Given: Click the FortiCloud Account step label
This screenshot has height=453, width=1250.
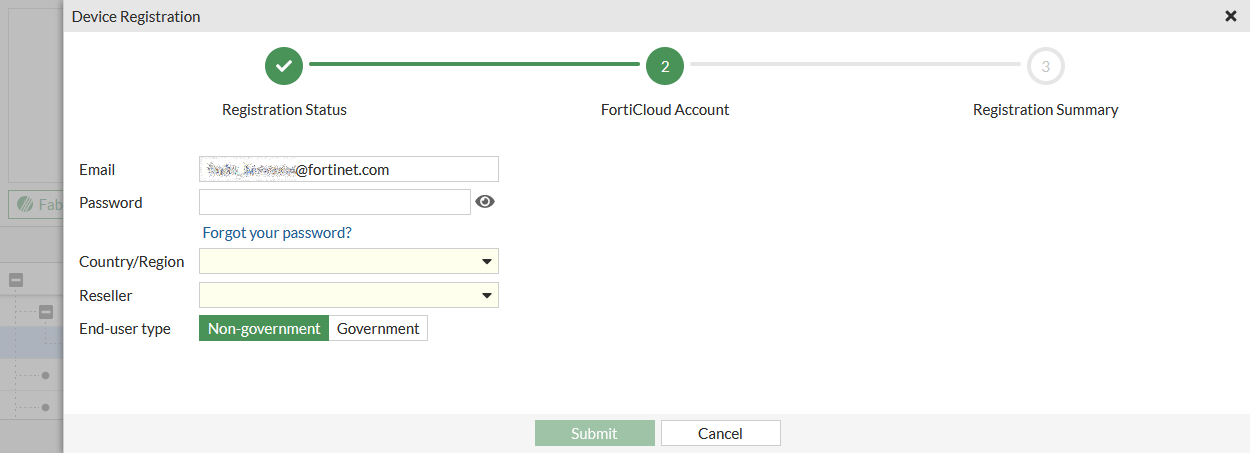Looking at the screenshot, I should click(x=665, y=110).
